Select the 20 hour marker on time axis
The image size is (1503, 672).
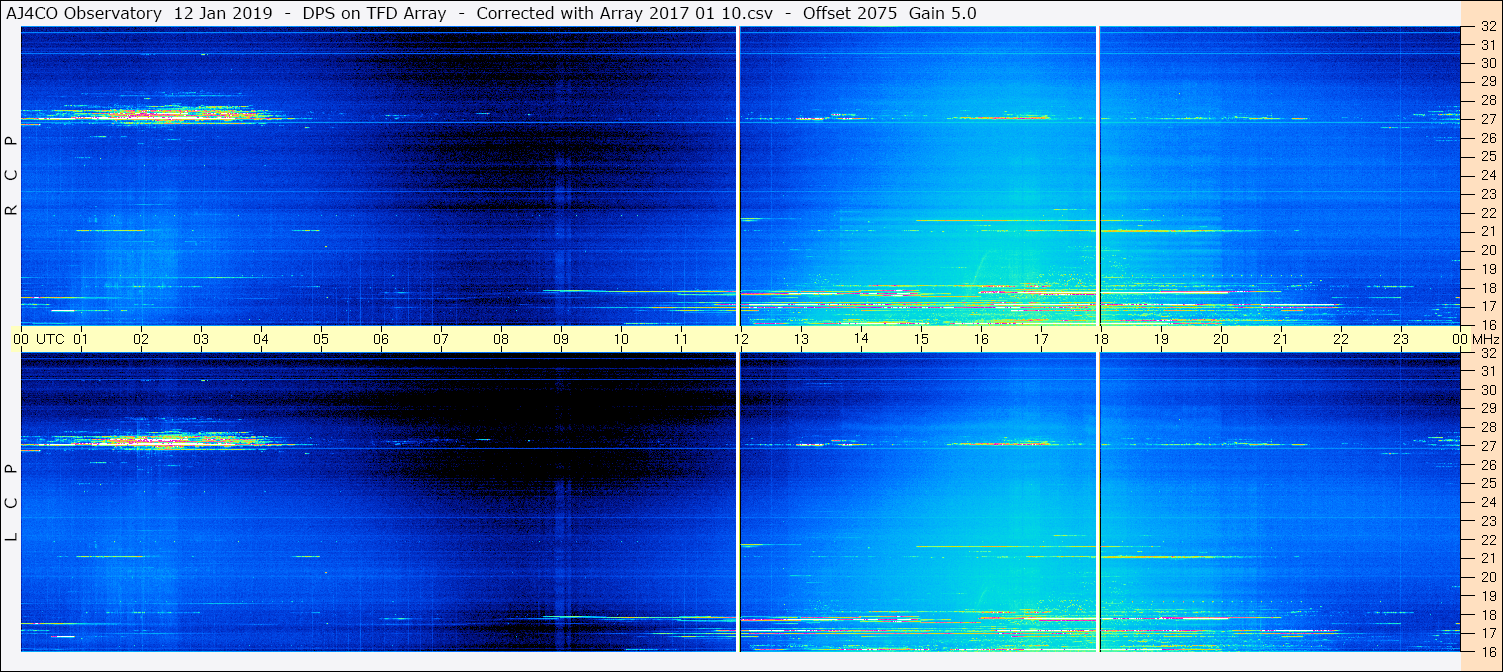tap(1221, 339)
